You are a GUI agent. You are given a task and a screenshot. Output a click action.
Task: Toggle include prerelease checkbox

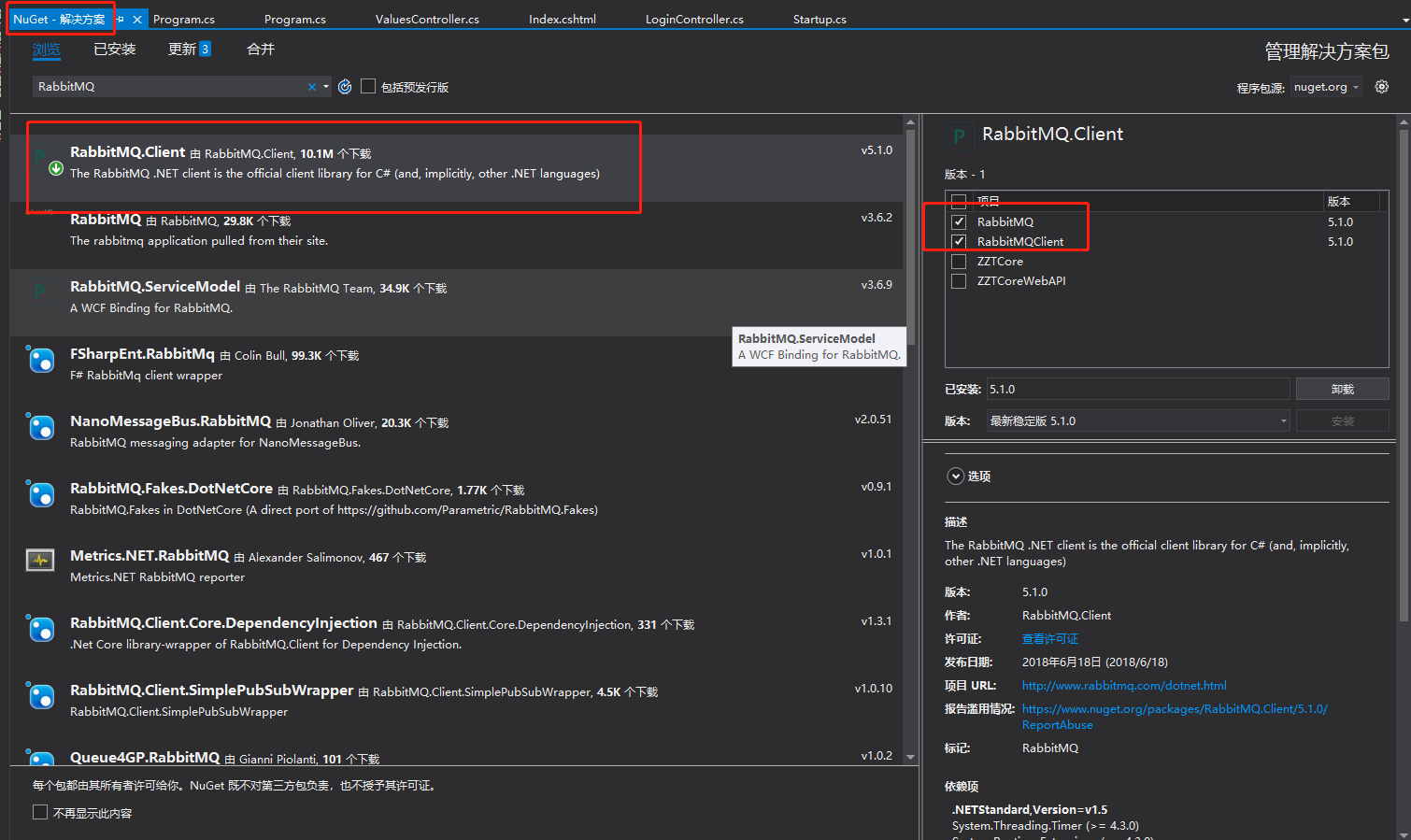[x=368, y=86]
